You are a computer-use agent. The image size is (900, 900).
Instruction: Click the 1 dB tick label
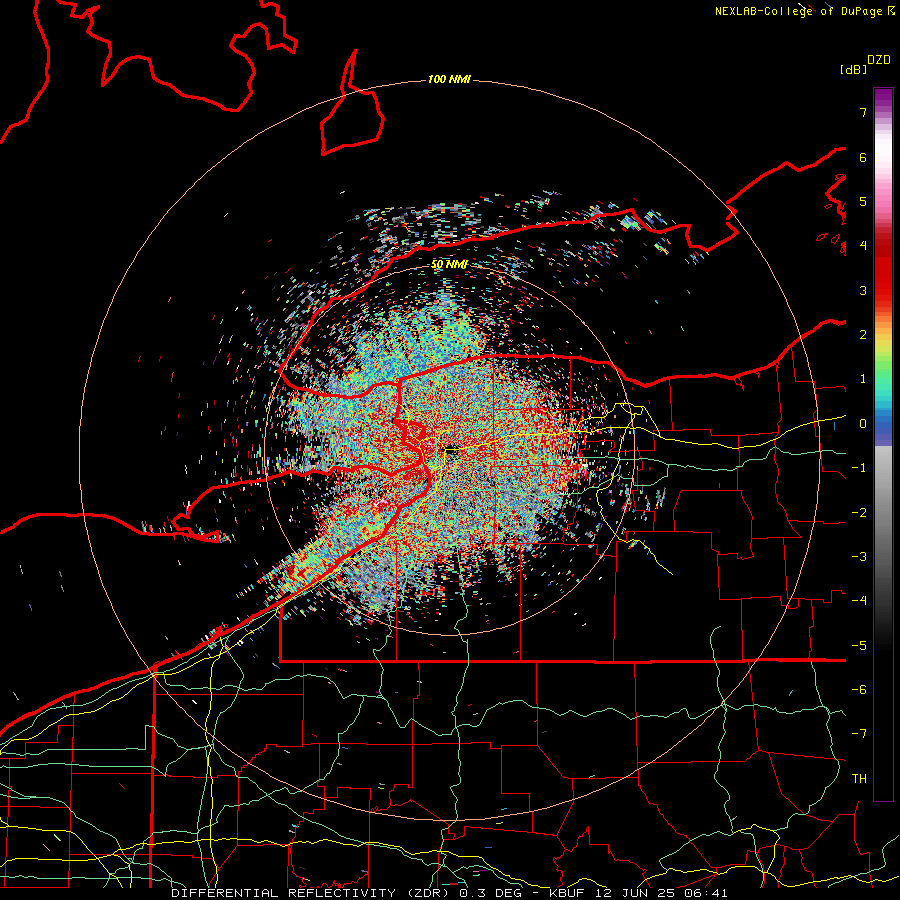[863, 379]
